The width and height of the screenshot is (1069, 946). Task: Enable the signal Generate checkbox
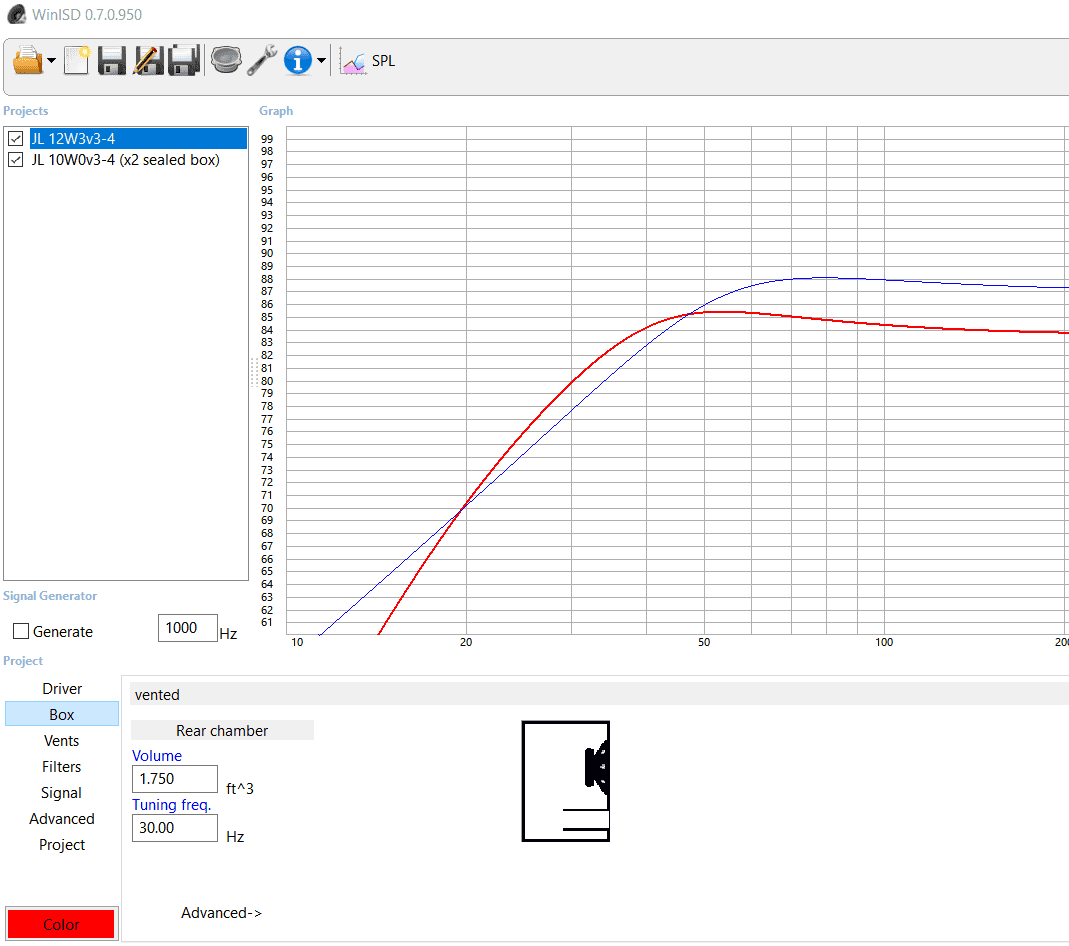(21, 632)
